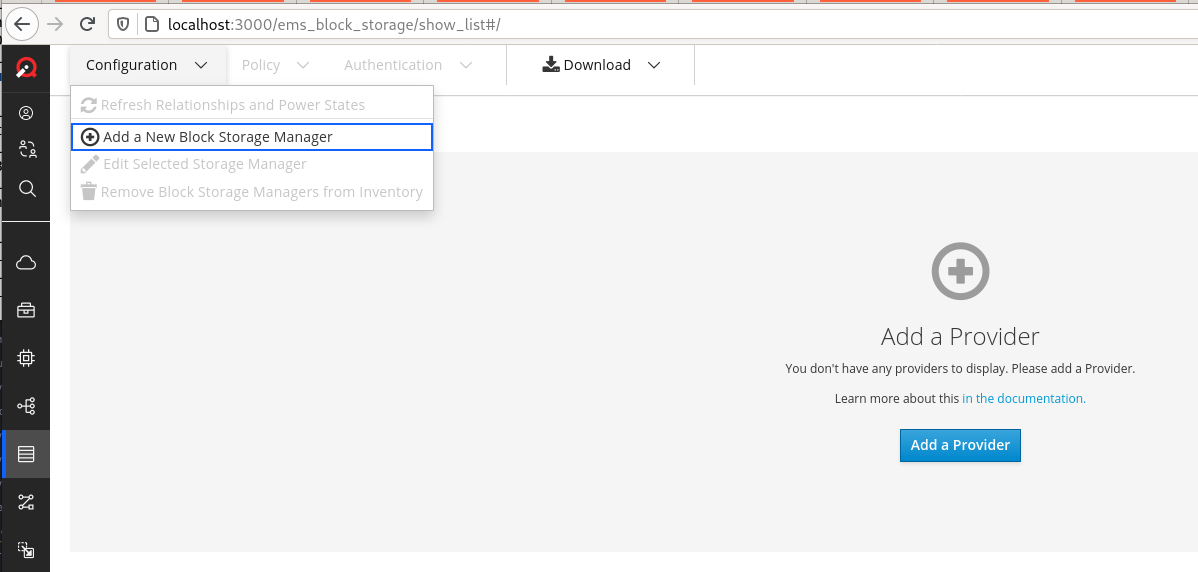1198x572 pixels.
Task: Open the network tree sidebar icon
Action: pyautogui.click(x=26, y=406)
